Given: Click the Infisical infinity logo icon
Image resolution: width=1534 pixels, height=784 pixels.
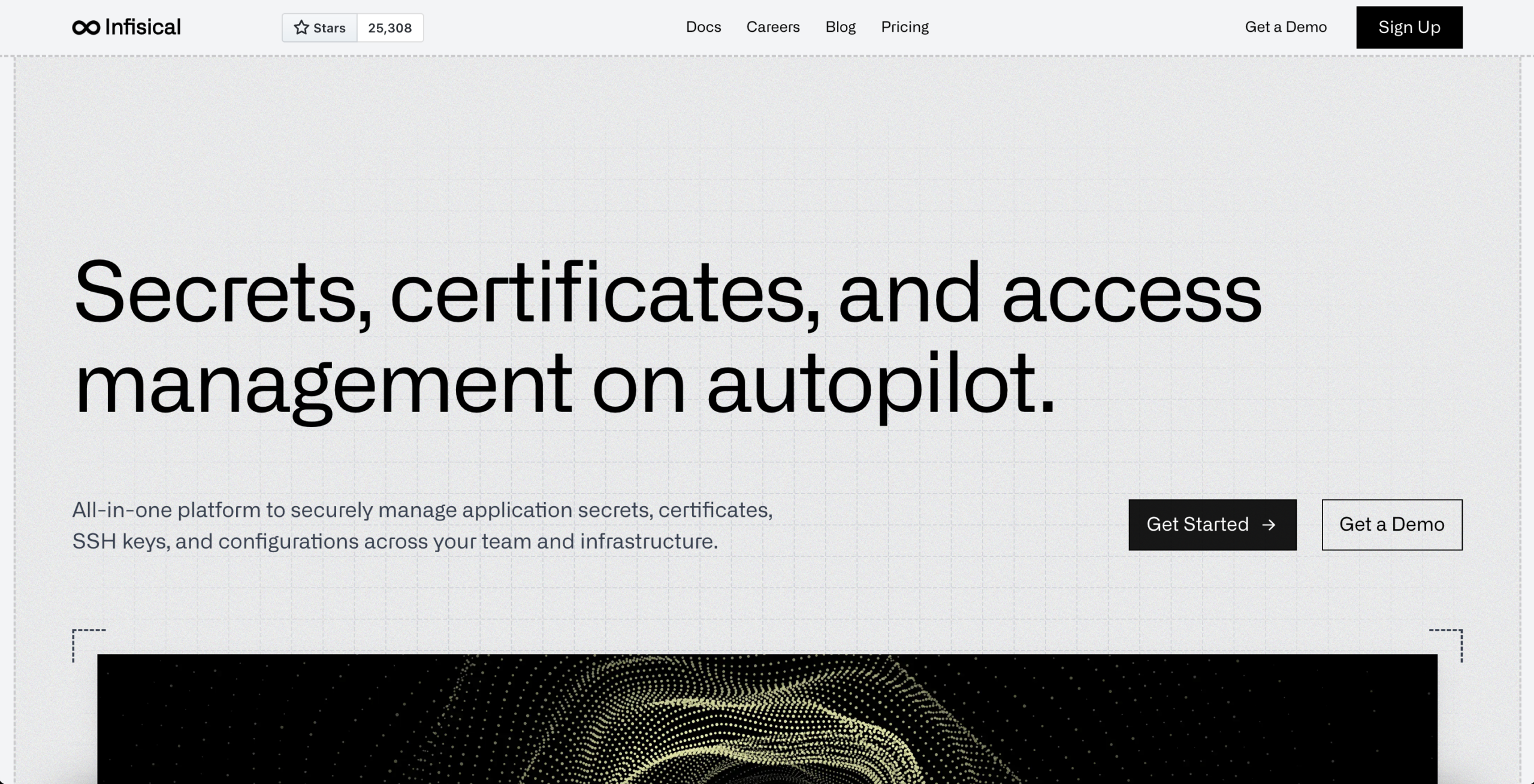Looking at the screenshot, I should click(x=86, y=28).
